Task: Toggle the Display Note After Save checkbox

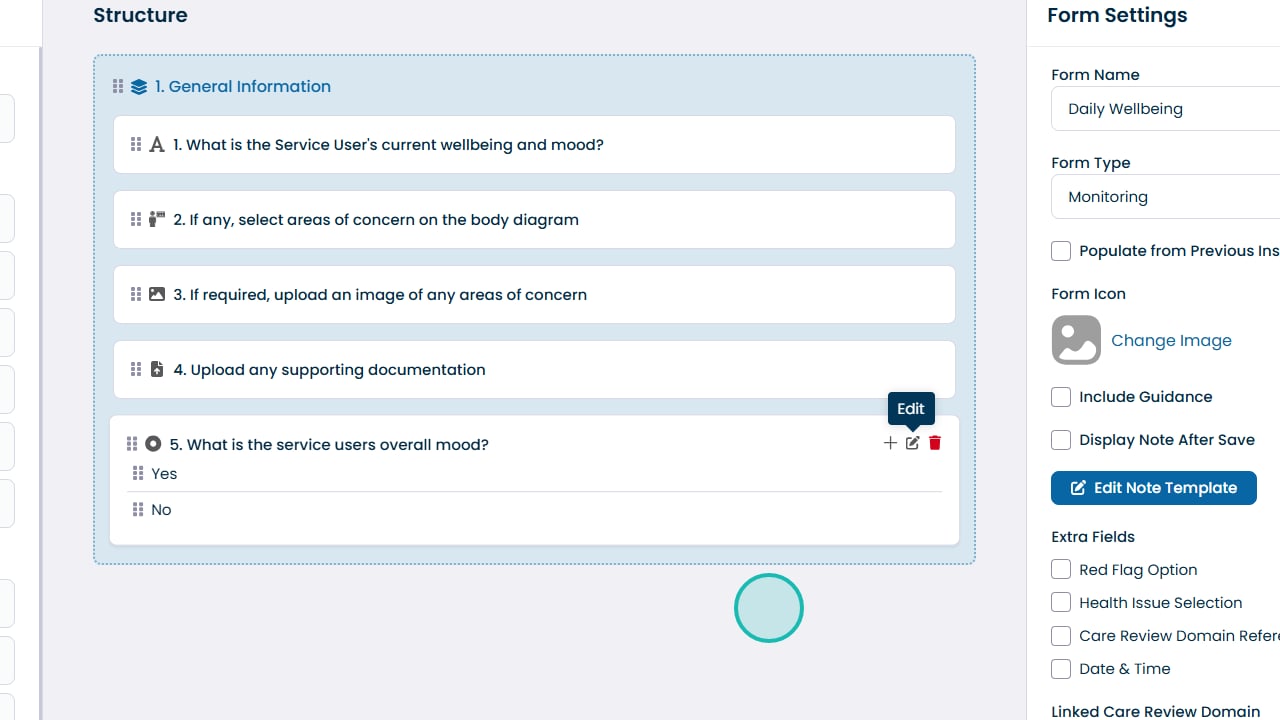Action: click(1061, 440)
